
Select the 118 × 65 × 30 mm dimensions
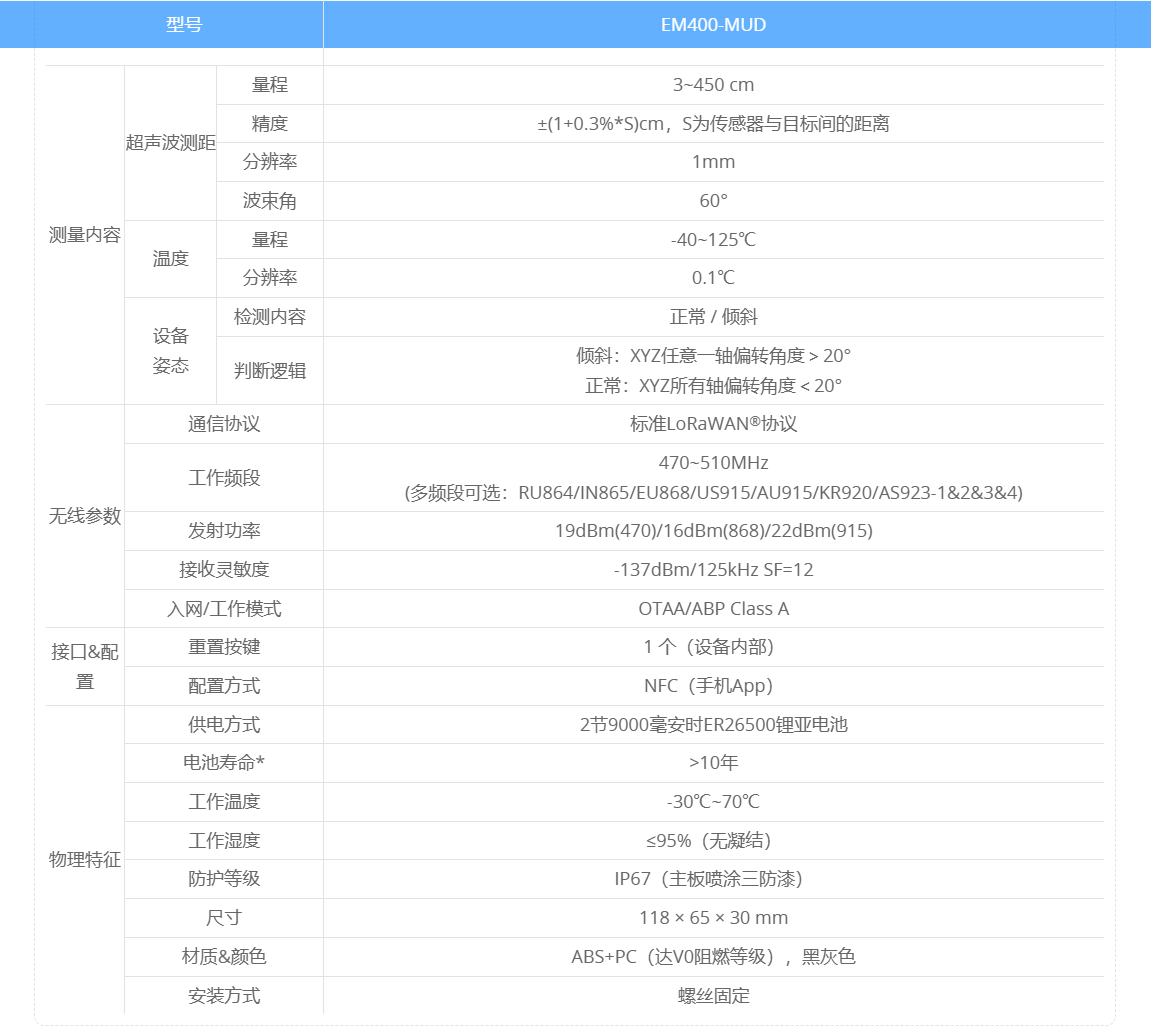click(713, 918)
